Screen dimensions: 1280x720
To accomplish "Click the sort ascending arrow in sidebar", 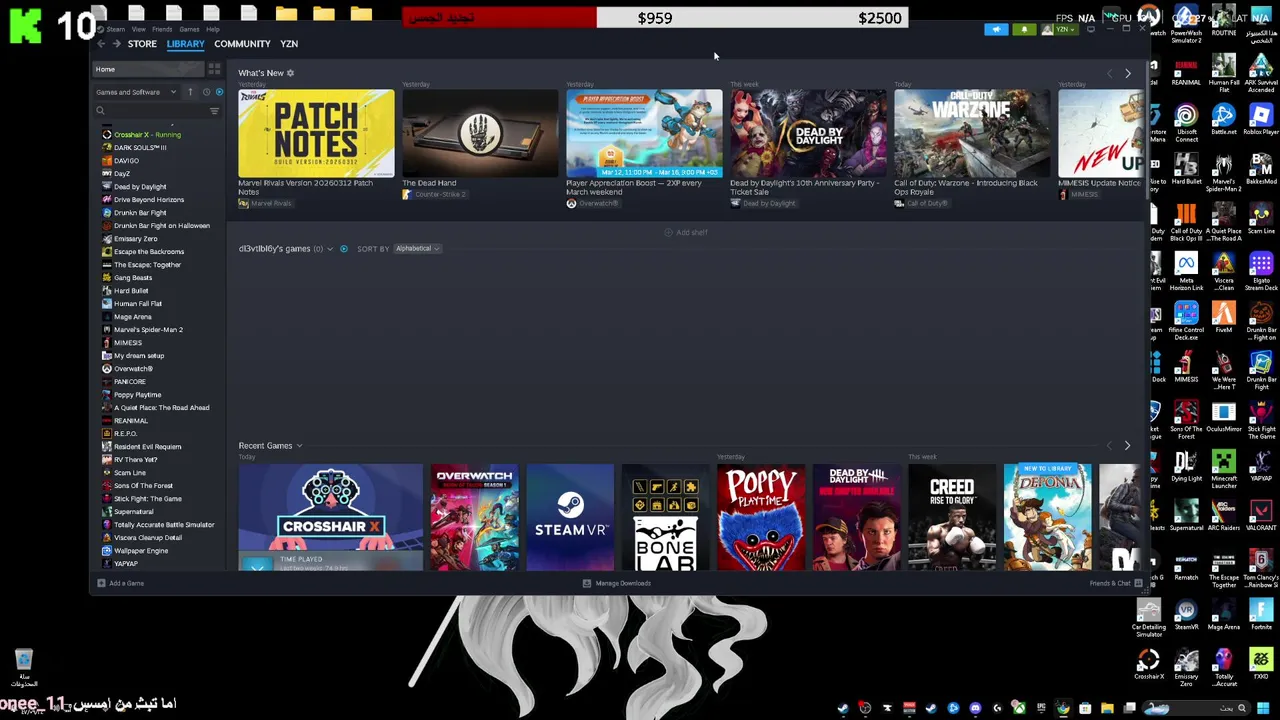I will [190, 92].
